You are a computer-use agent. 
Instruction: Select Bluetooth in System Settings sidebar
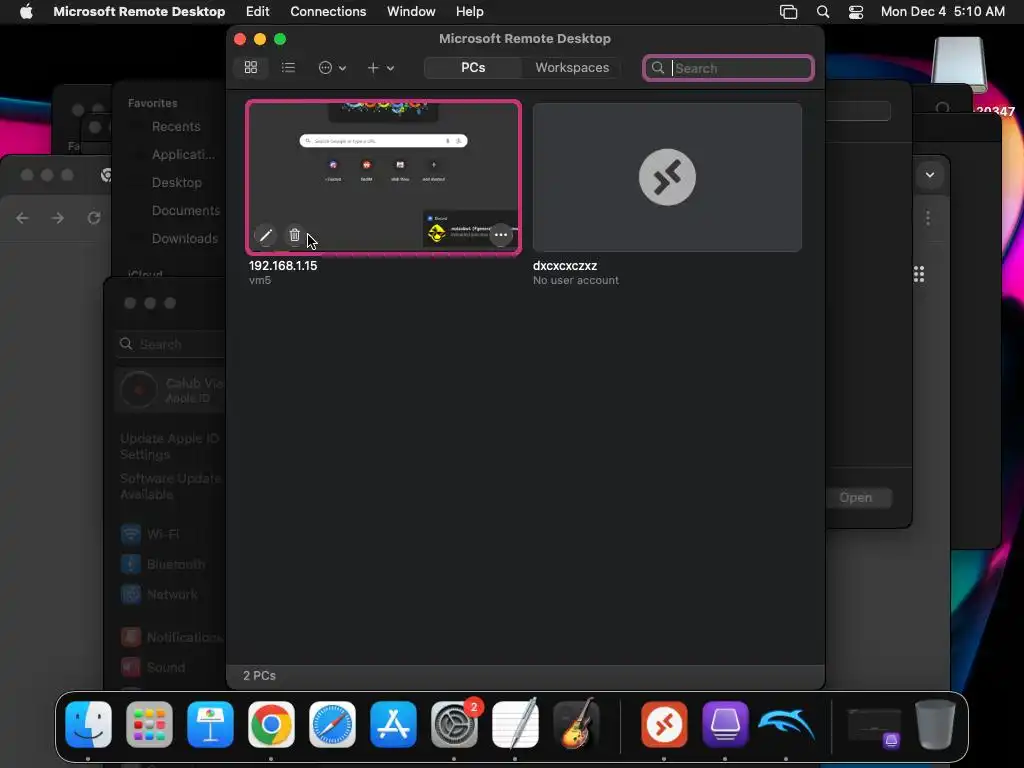point(165,564)
